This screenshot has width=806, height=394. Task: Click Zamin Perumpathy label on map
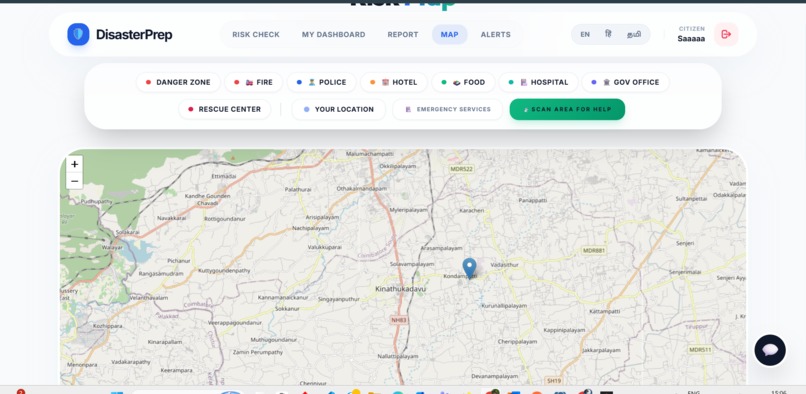coord(258,352)
